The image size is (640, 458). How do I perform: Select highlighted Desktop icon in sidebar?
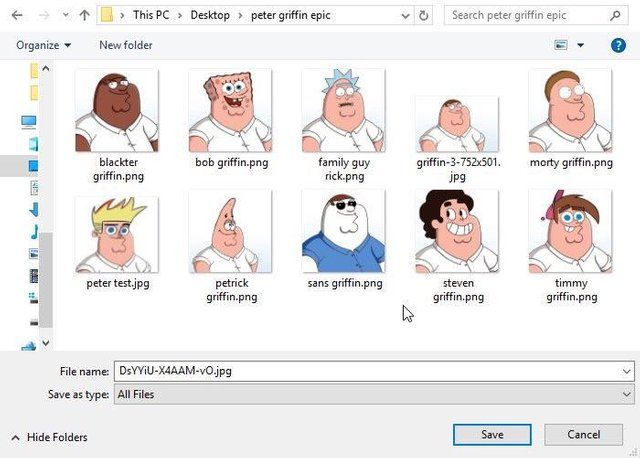(x=33, y=166)
